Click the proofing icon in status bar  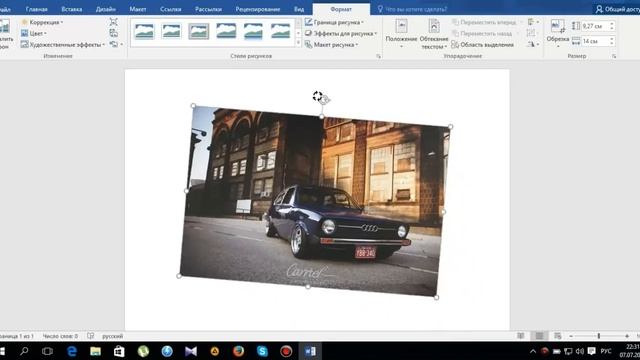91,336
